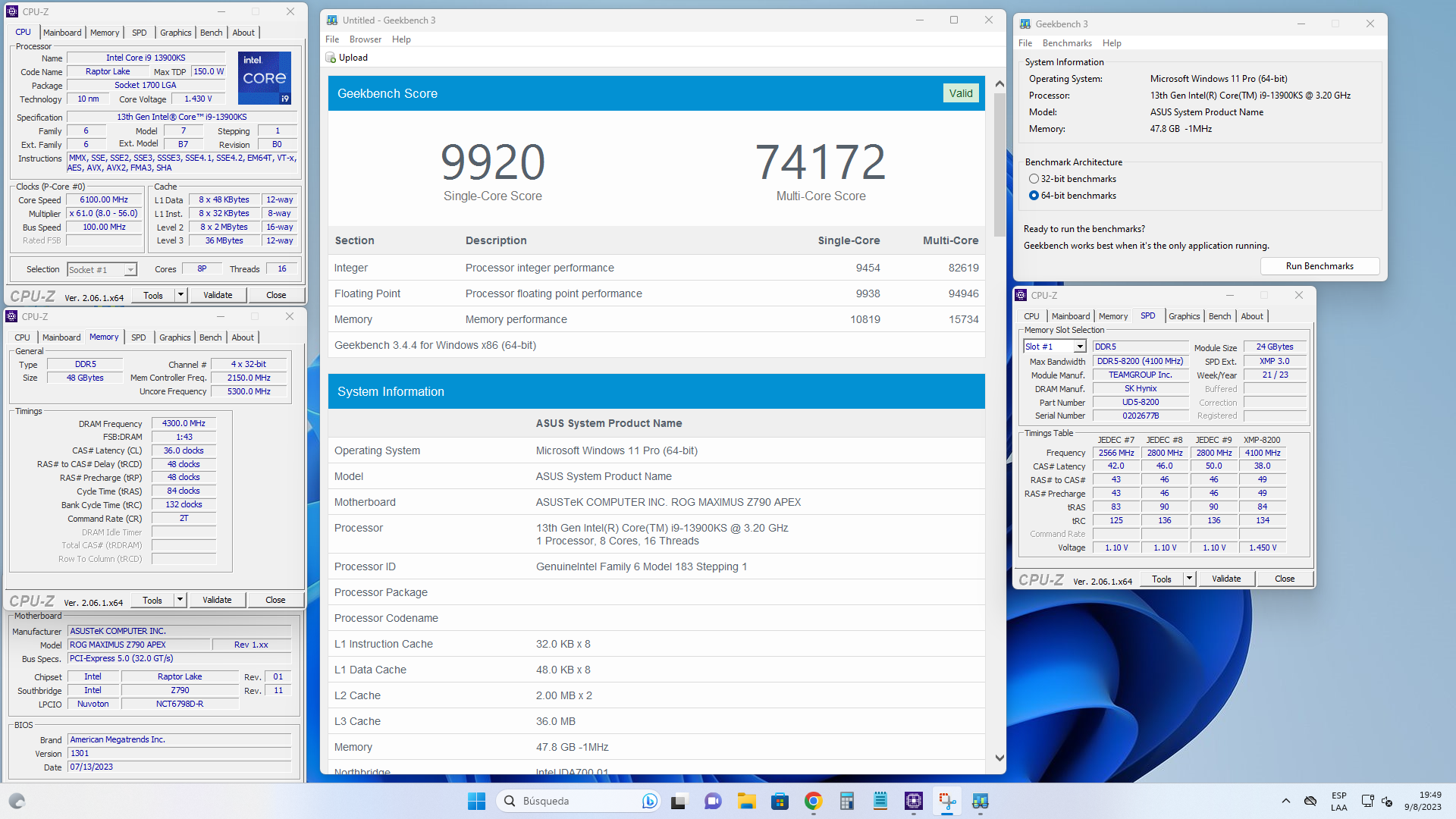Image resolution: width=1456 pixels, height=819 pixels.
Task: Click the Geekbench results scrollbar thumb
Action: click(999, 164)
